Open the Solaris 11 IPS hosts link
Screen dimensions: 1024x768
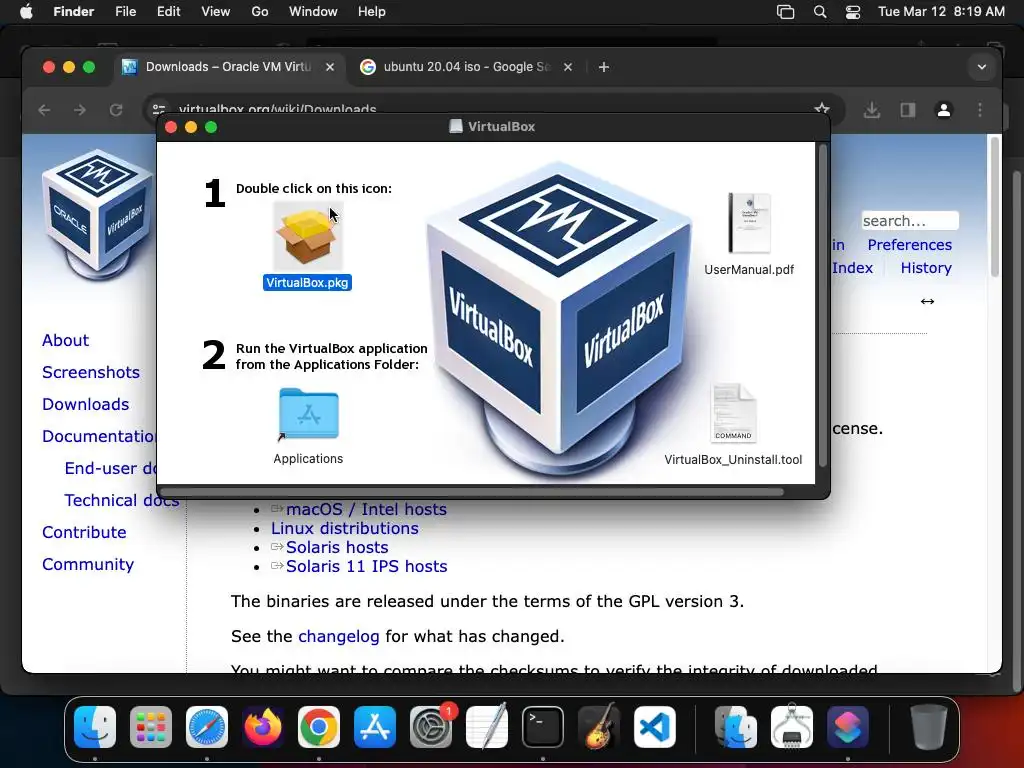point(366,566)
